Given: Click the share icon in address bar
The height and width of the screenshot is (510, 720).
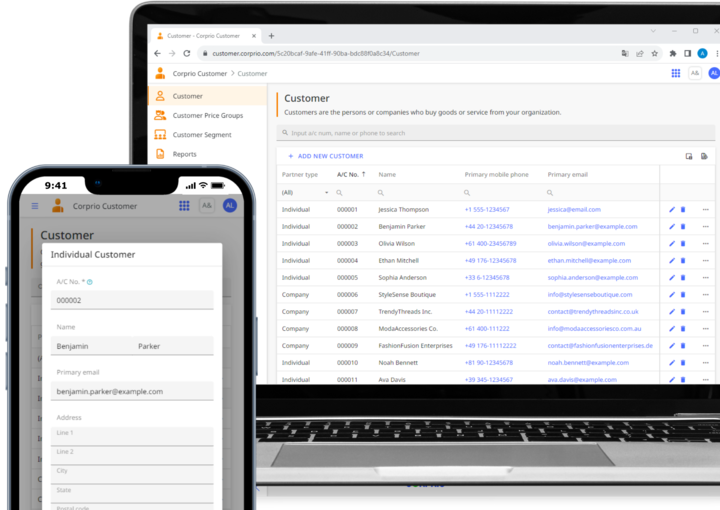Looking at the screenshot, I should (x=640, y=54).
